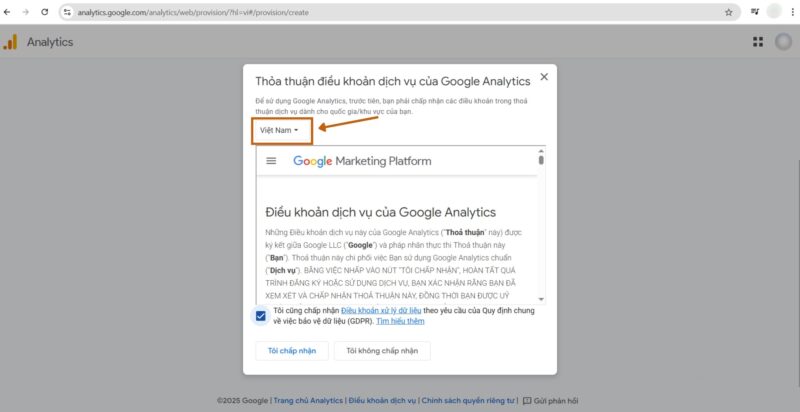Open browser profile avatar
The width and height of the screenshot is (800, 412).
coord(774,11)
